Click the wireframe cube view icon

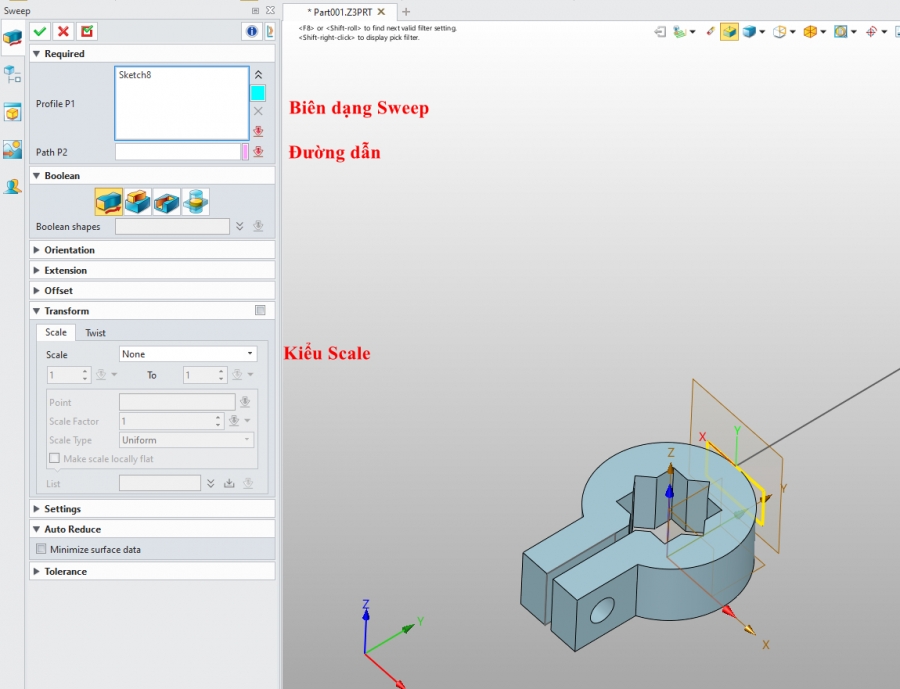point(779,32)
